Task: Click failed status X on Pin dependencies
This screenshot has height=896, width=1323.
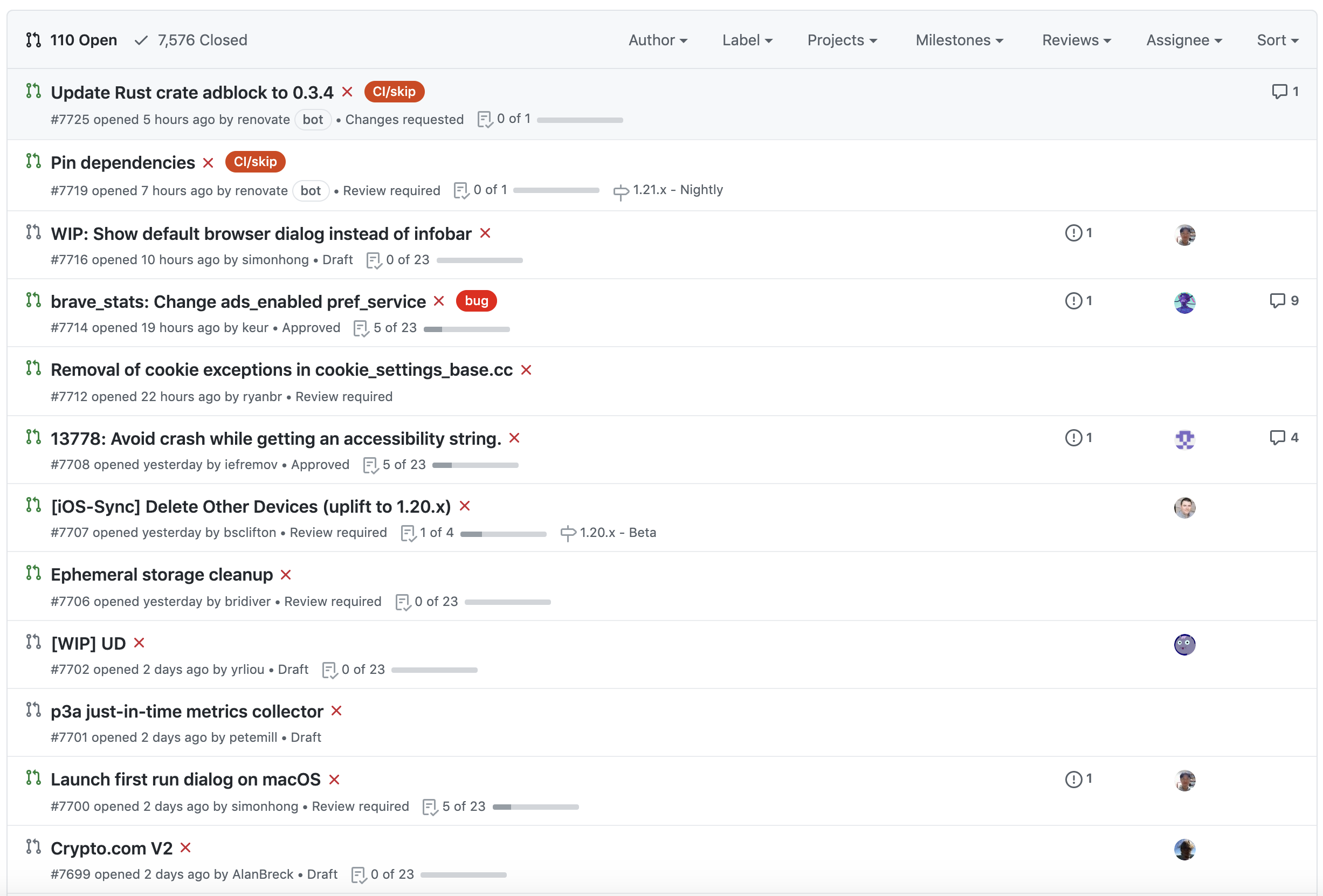Action: tap(208, 163)
